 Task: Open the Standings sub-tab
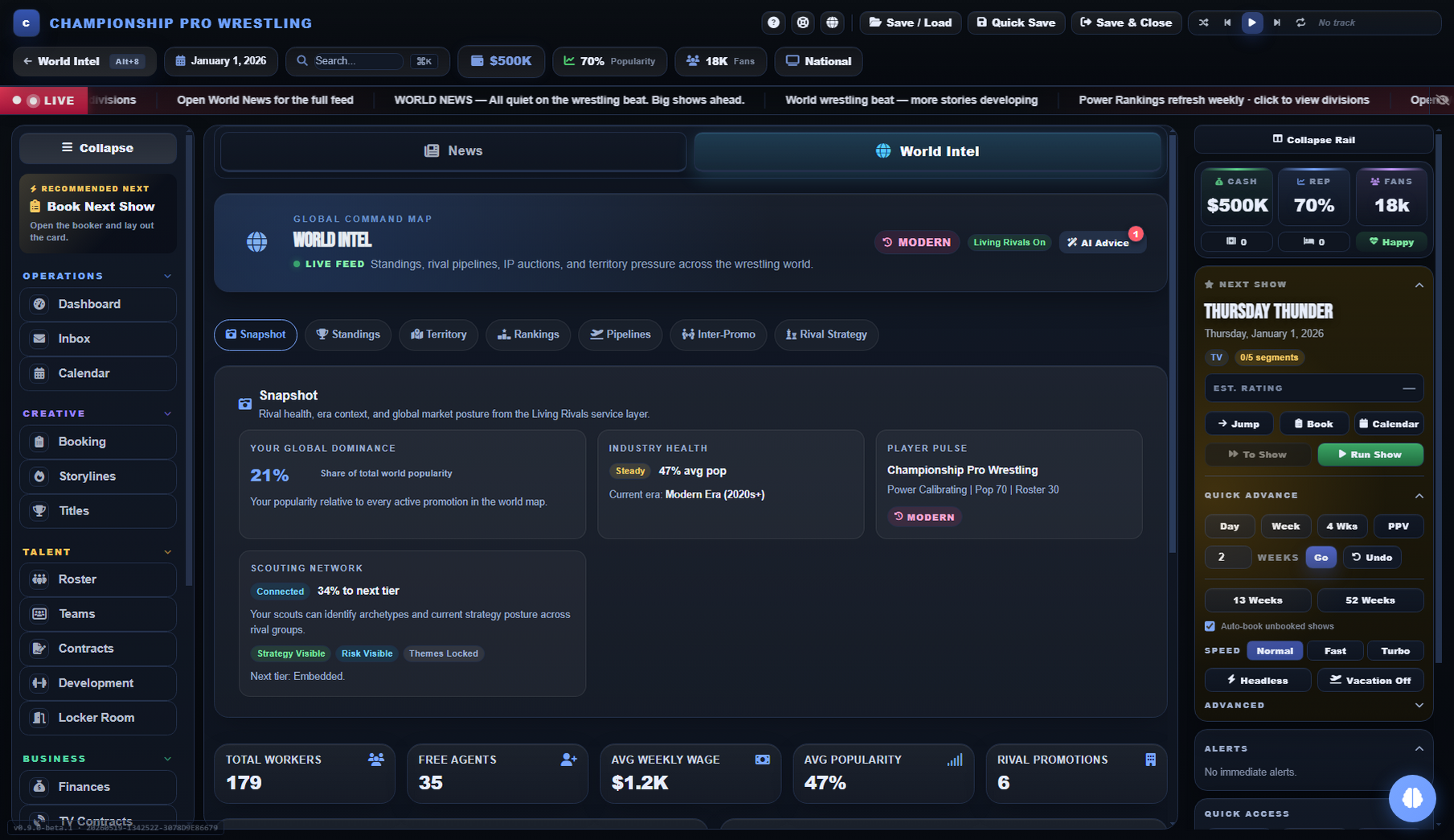348,334
